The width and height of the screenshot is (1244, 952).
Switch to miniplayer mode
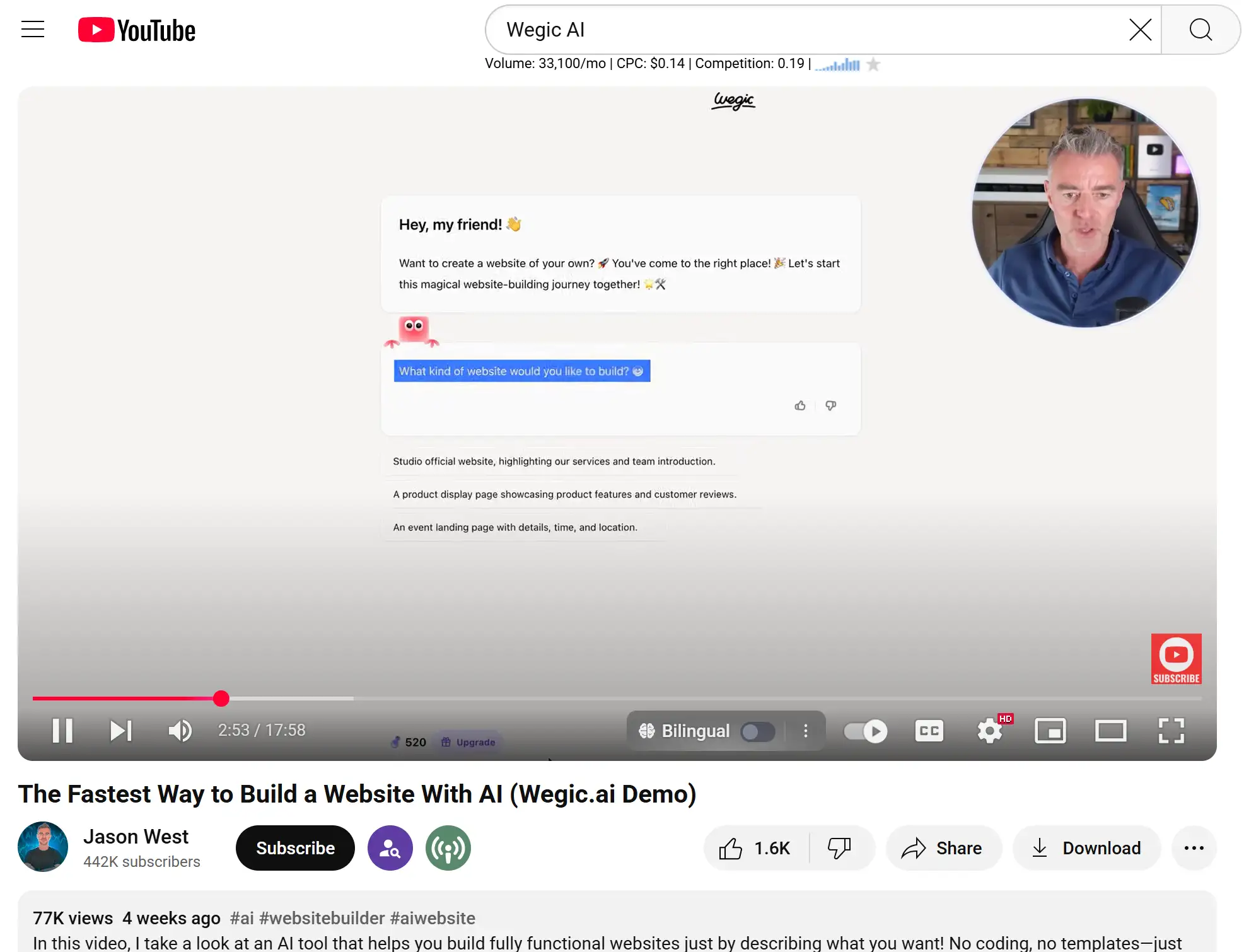[x=1050, y=731]
